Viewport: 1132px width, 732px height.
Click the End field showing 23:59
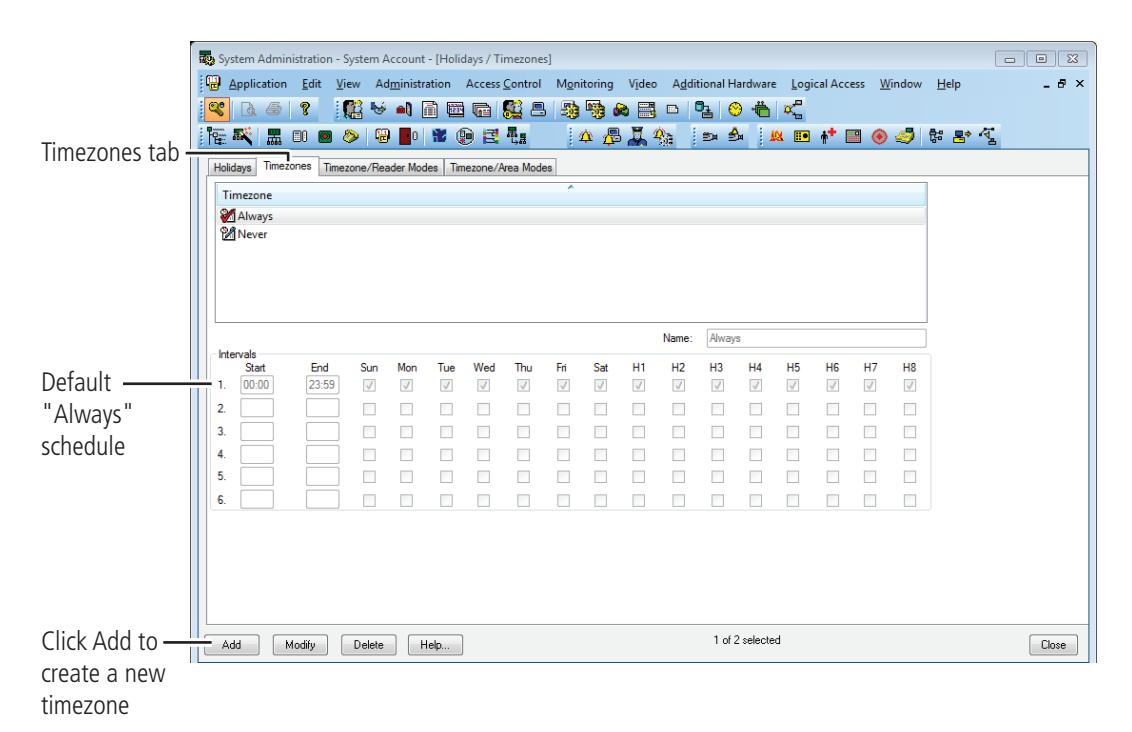point(322,385)
